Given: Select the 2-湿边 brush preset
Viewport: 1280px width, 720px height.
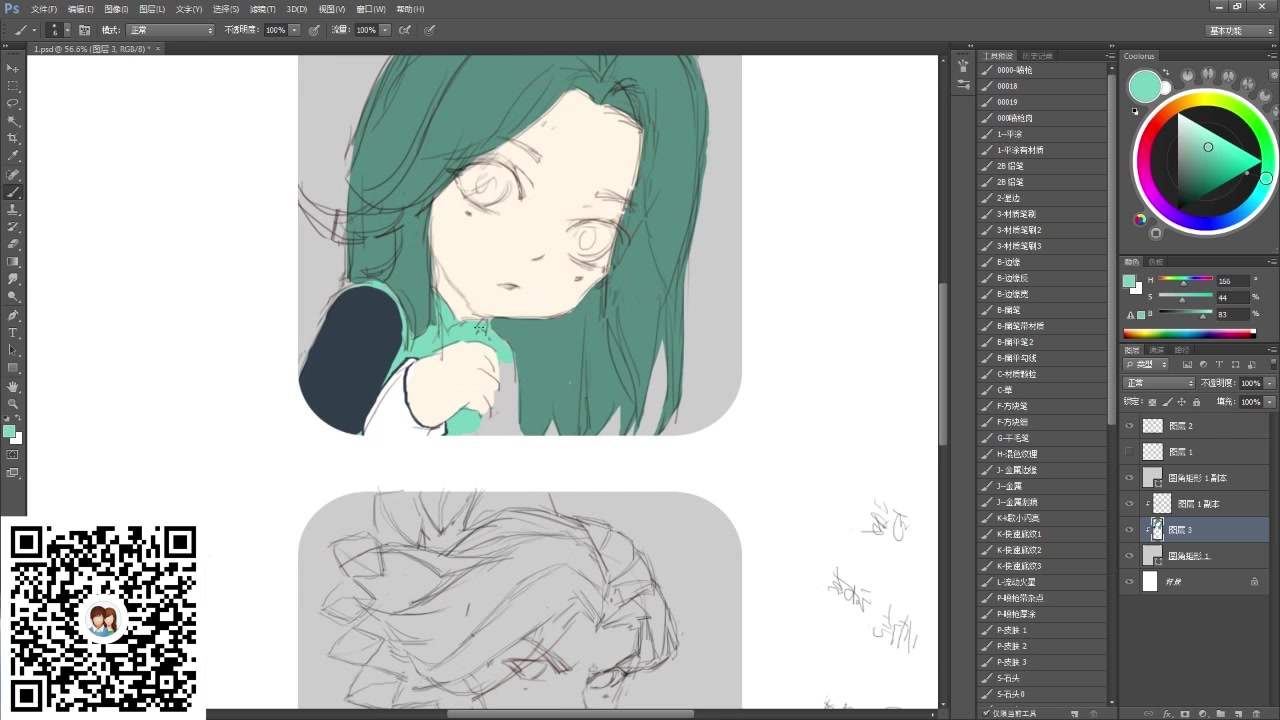Looking at the screenshot, I should point(1043,198).
